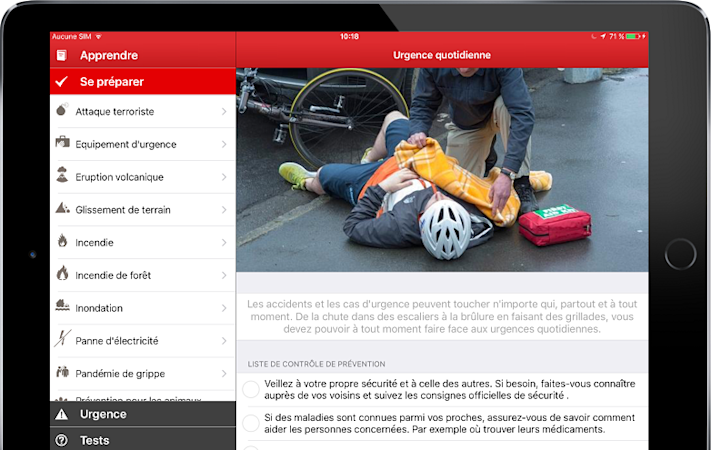Click the volcano icon for Eruption volcanique
Viewport: 711px width, 450px height.
(x=62, y=175)
